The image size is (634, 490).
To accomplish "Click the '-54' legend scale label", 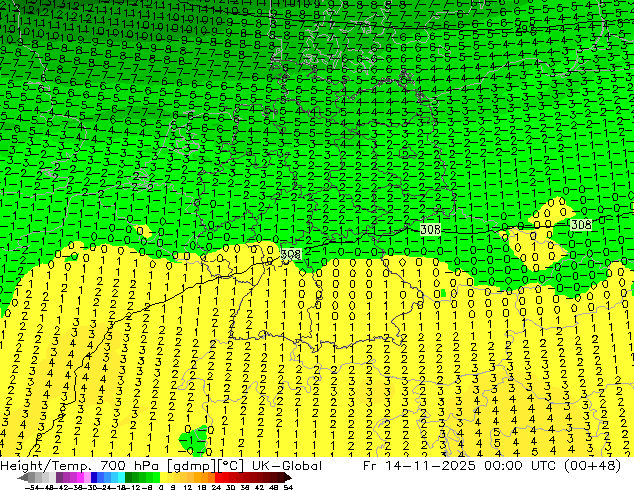I will [32, 487].
